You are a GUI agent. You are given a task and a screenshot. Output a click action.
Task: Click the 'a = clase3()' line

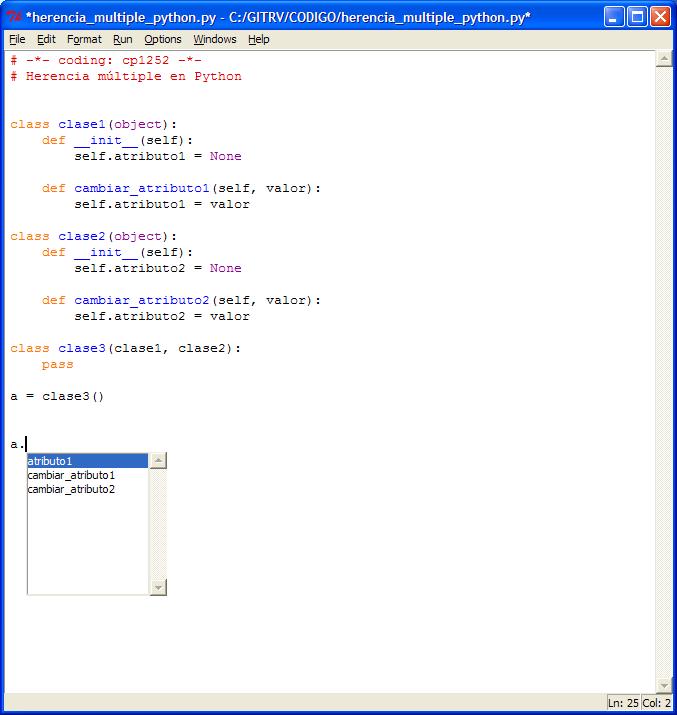tap(57, 396)
